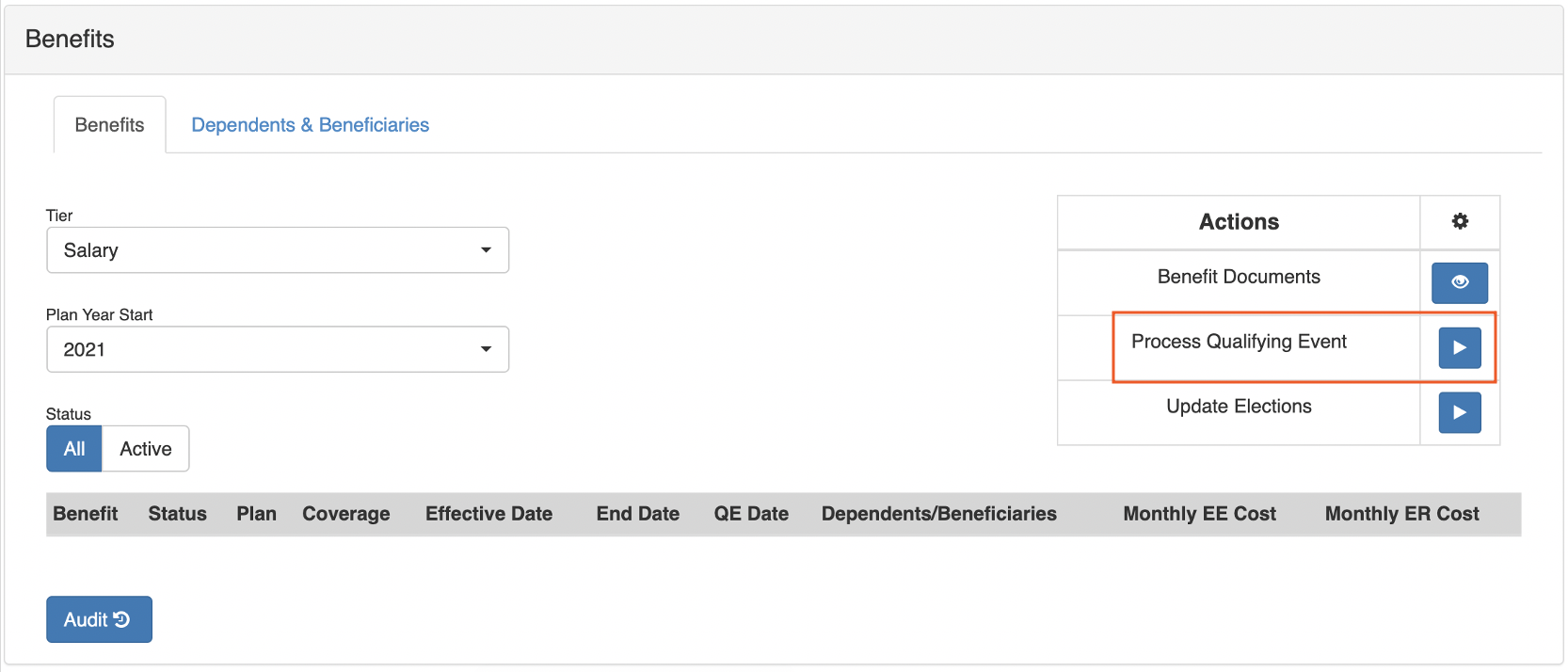This screenshot has height=672, width=1568.
Task: Click the Effective Date column header
Action: [x=488, y=514]
